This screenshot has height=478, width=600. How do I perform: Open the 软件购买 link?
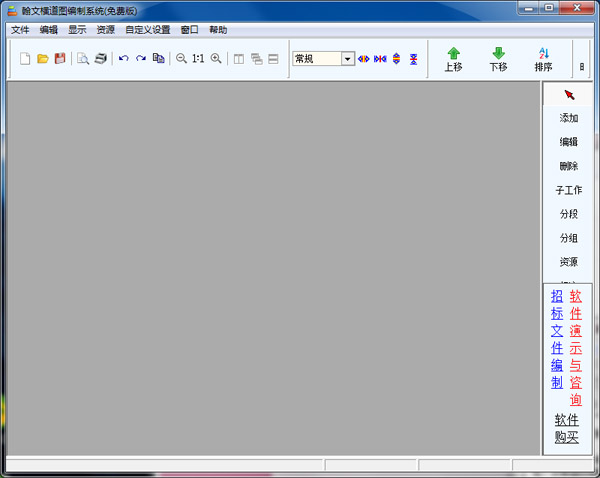[567, 428]
